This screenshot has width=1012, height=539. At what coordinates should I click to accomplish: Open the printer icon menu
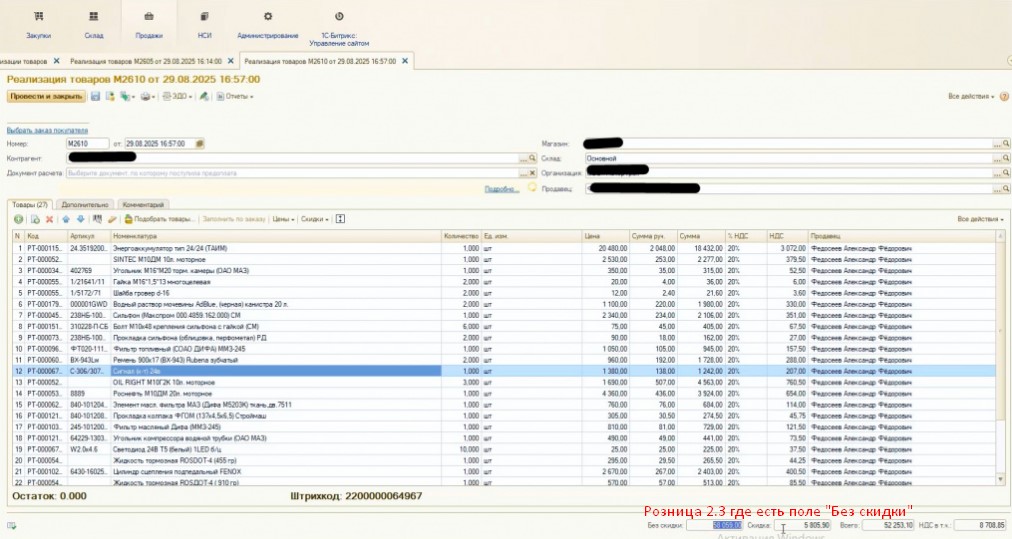[x=148, y=96]
